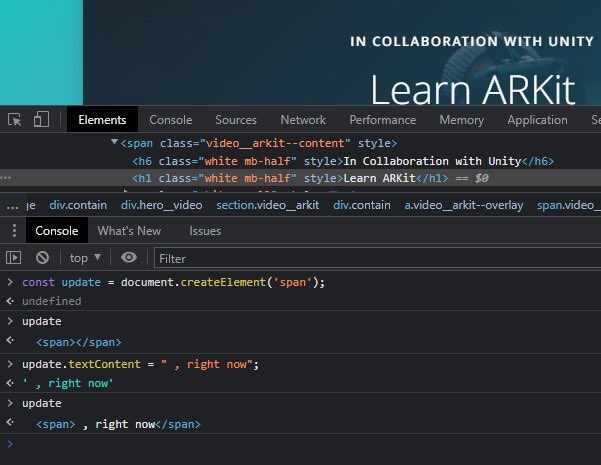Image resolution: width=601 pixels, height=465 pixels.
Task: Clear the console with the ban icon
Action: [42, 257]
